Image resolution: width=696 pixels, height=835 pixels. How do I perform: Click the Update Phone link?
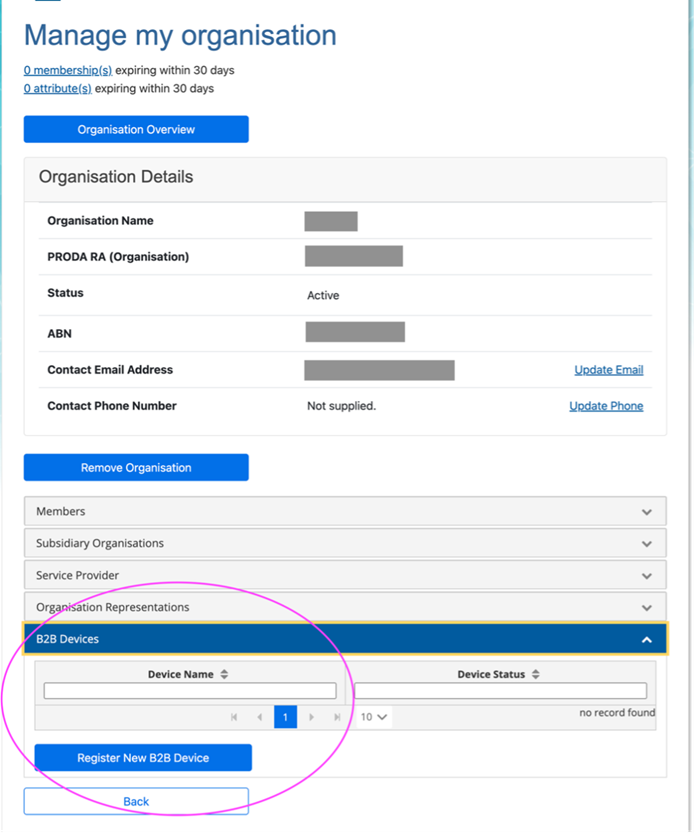point(606,406)
